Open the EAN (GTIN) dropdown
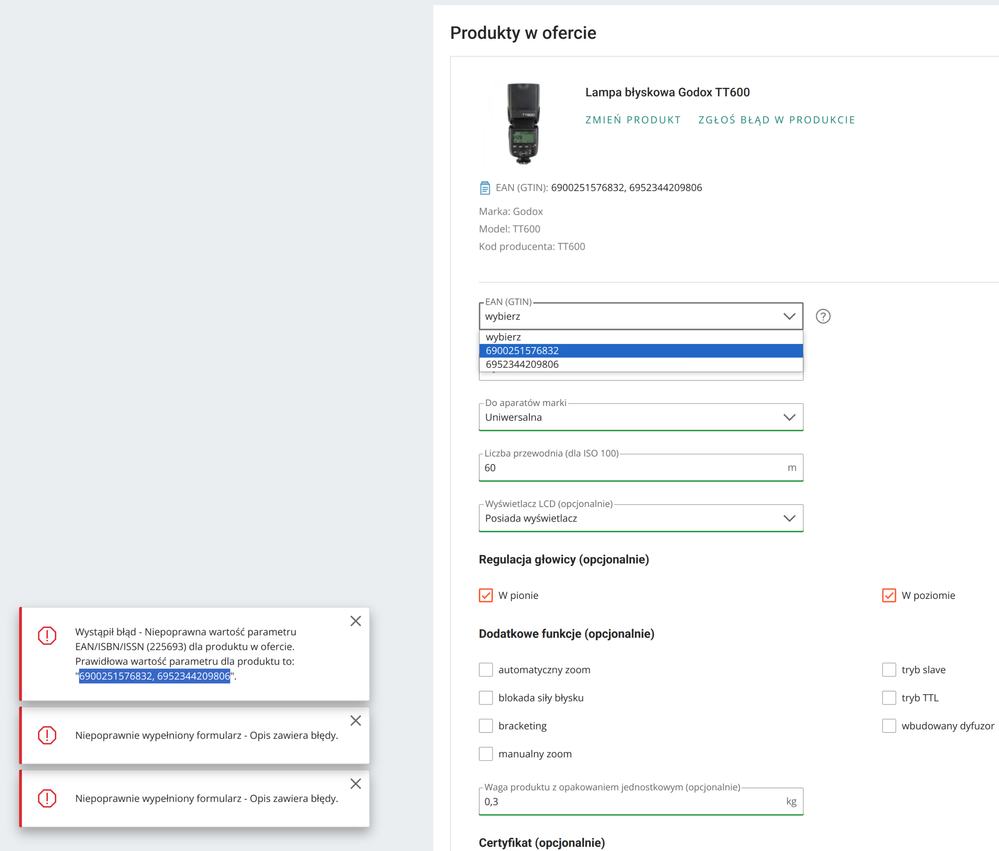This screenshot has width=999, height=851. (x=640, y=317)
